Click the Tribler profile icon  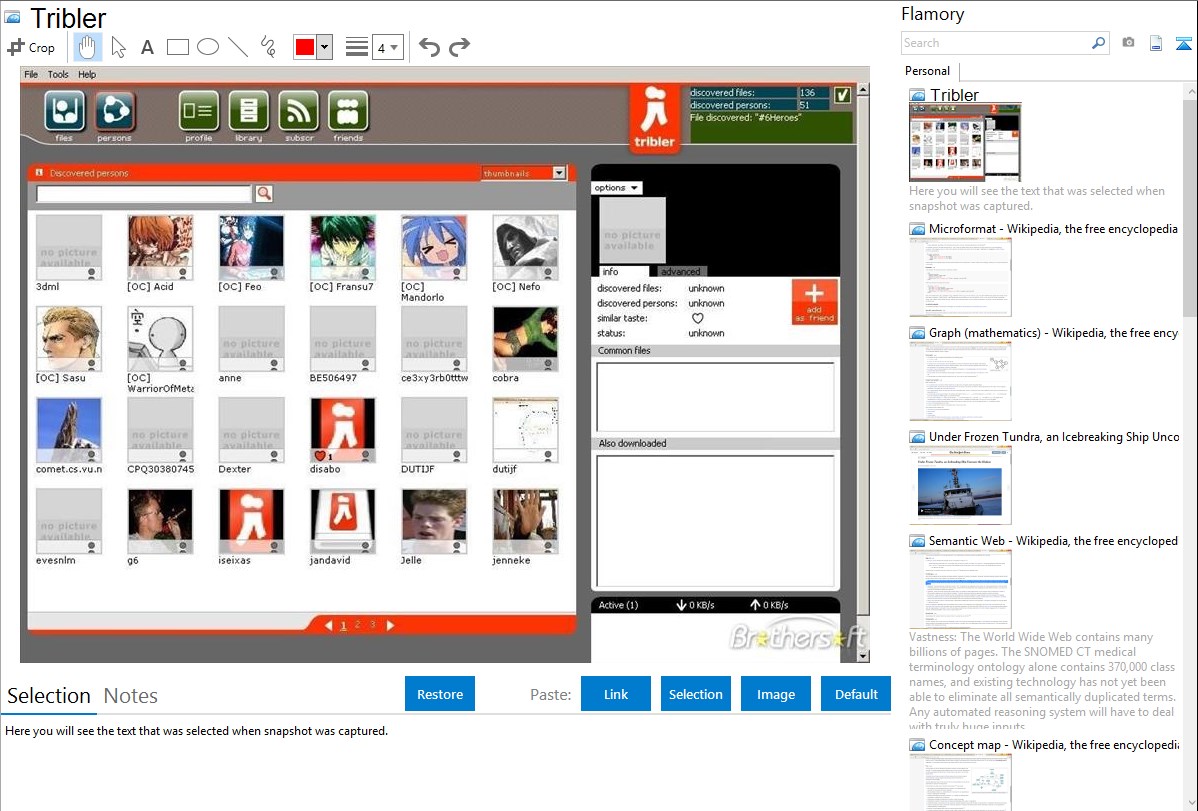tap(199, 112)
